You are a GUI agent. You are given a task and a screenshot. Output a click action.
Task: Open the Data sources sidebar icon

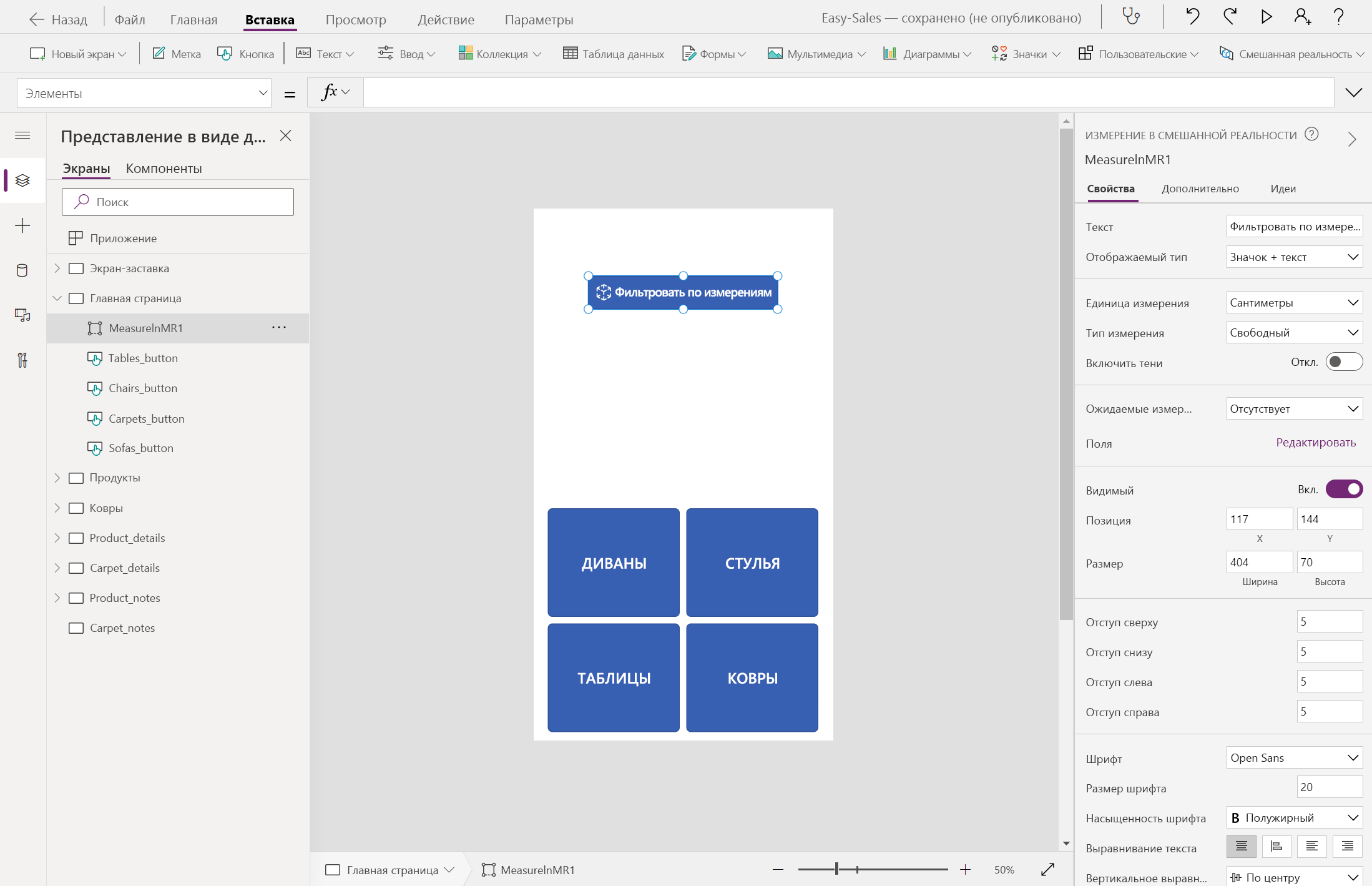(22, 270)
